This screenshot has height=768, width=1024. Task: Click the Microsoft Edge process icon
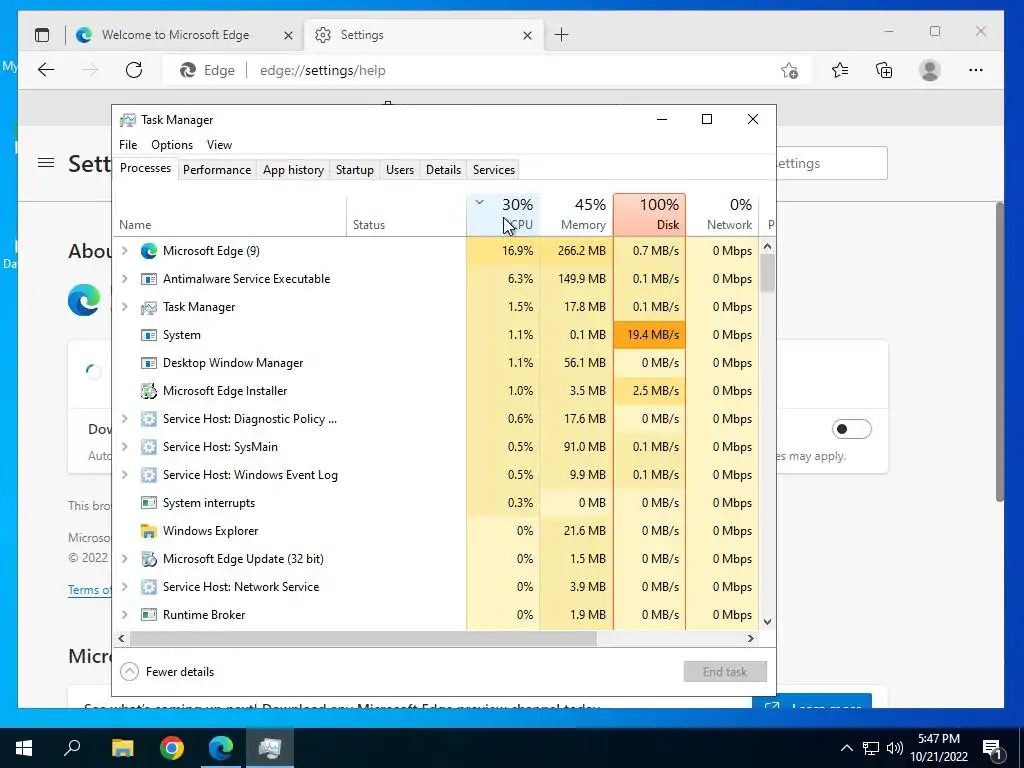149,251
